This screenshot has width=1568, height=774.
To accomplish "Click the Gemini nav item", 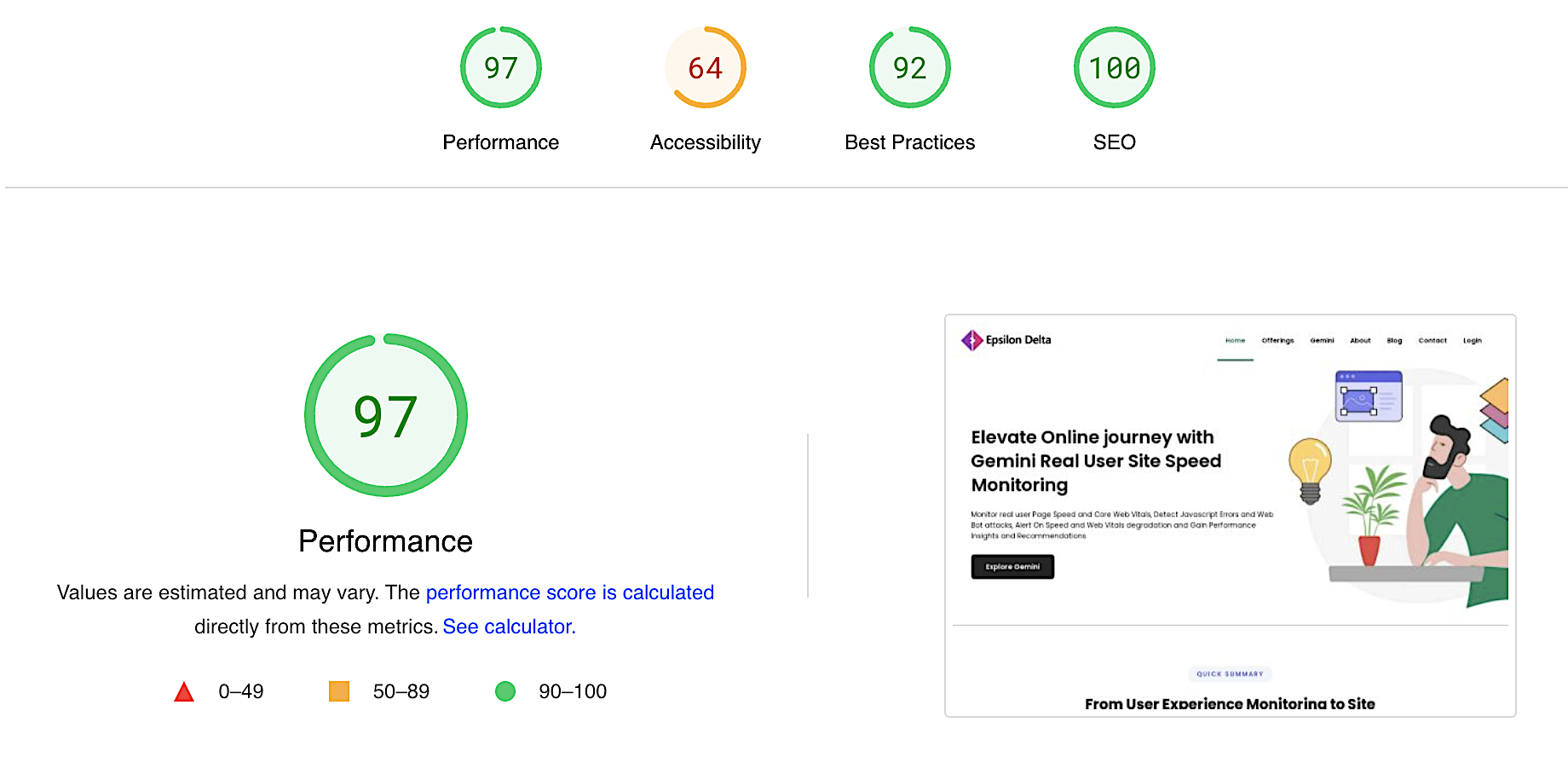I will [1322, 339].
